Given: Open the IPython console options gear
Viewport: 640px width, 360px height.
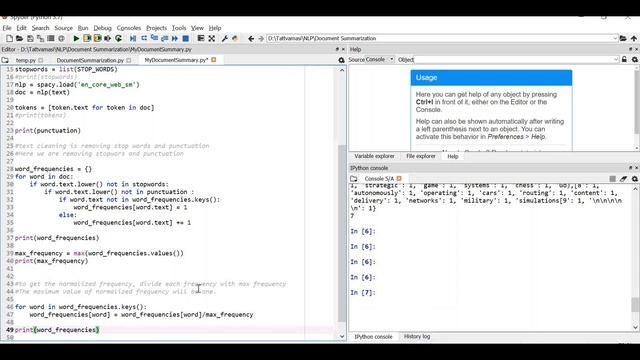Looking at the screenshot, I should [x=635, y=179].
